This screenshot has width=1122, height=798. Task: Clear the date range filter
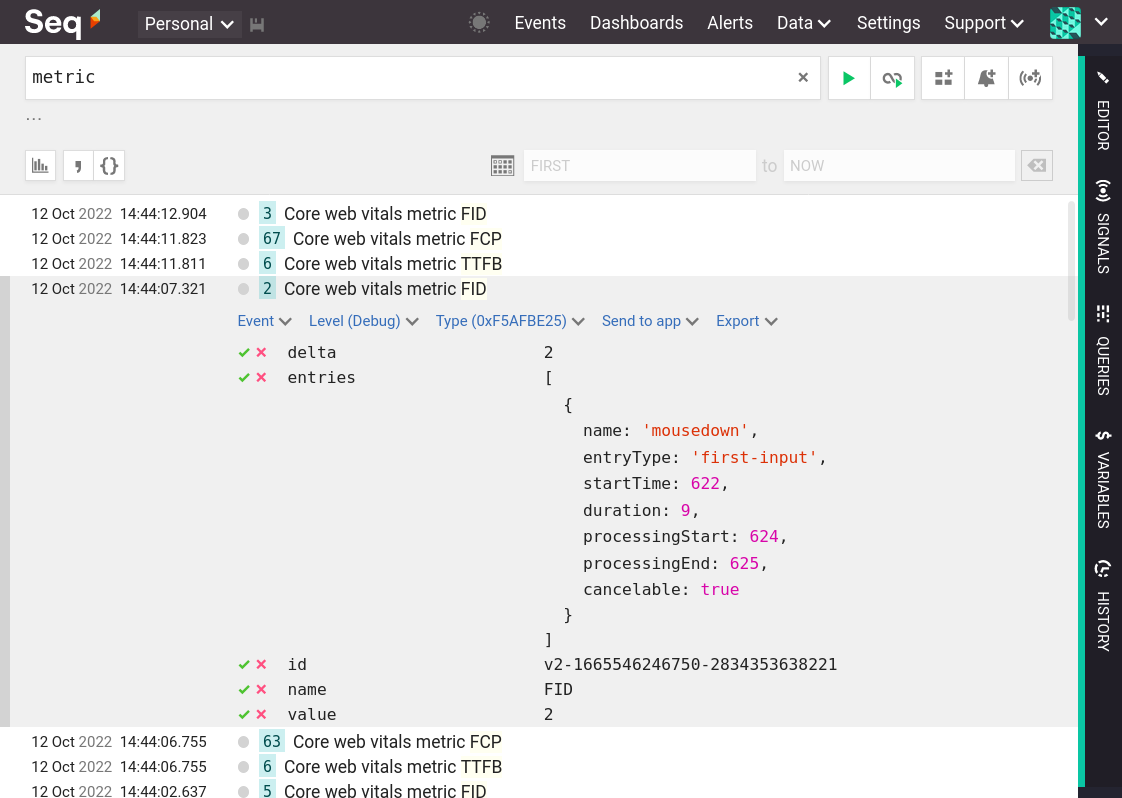click(1037, 166)
